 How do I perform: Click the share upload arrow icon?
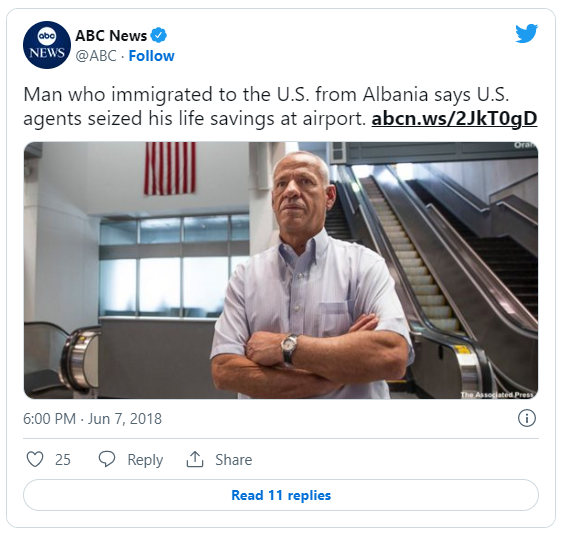pos(195,459)
